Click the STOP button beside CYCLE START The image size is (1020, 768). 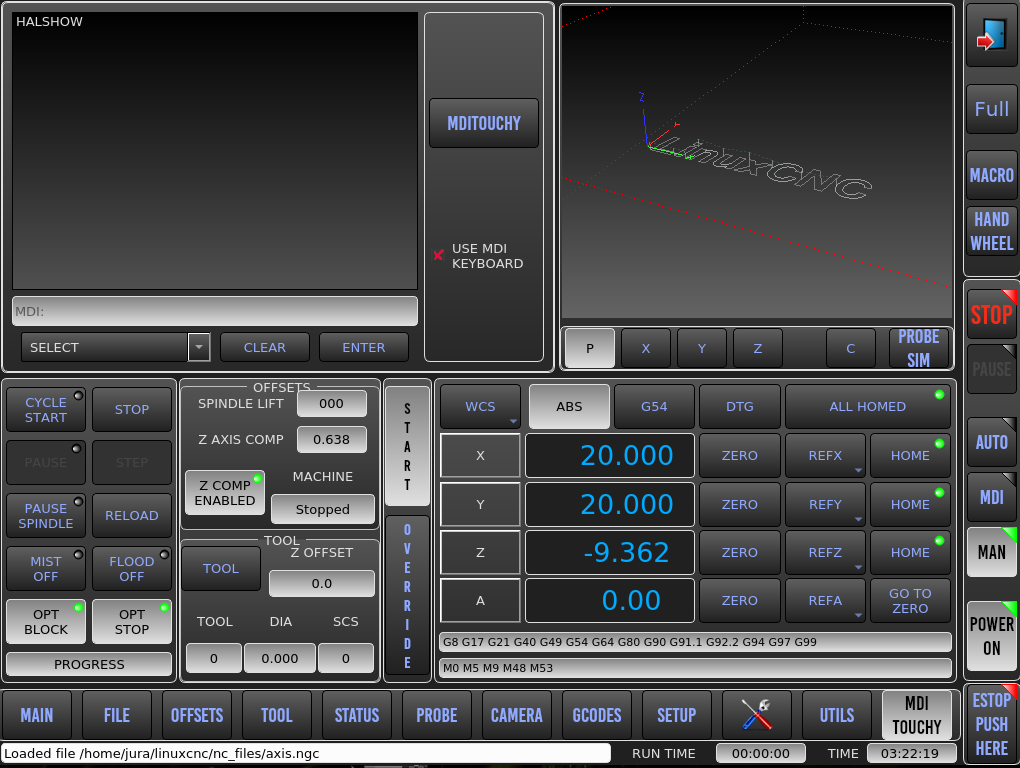(132, 410)
